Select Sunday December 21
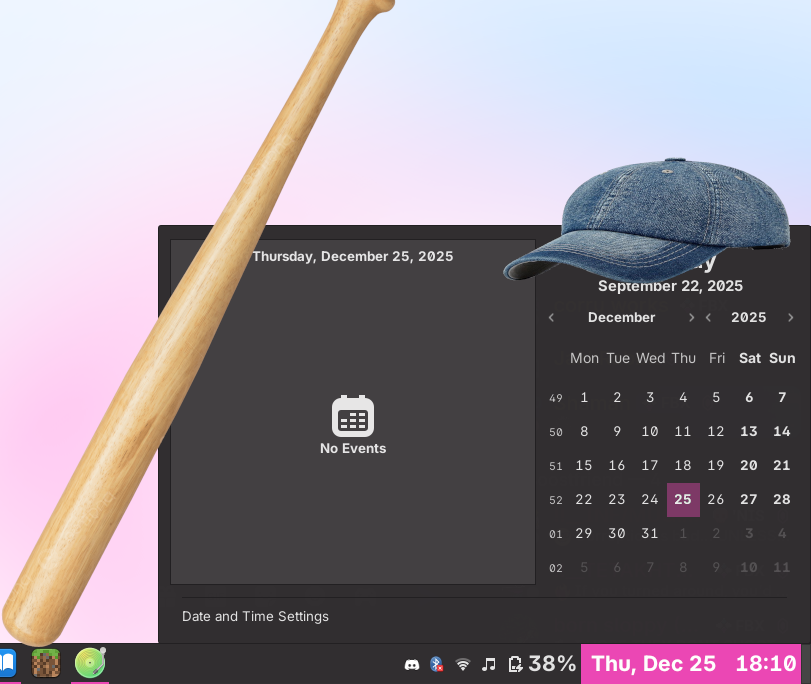The height and width of the screenshot is (684, 811). click(x=782, y=466)
